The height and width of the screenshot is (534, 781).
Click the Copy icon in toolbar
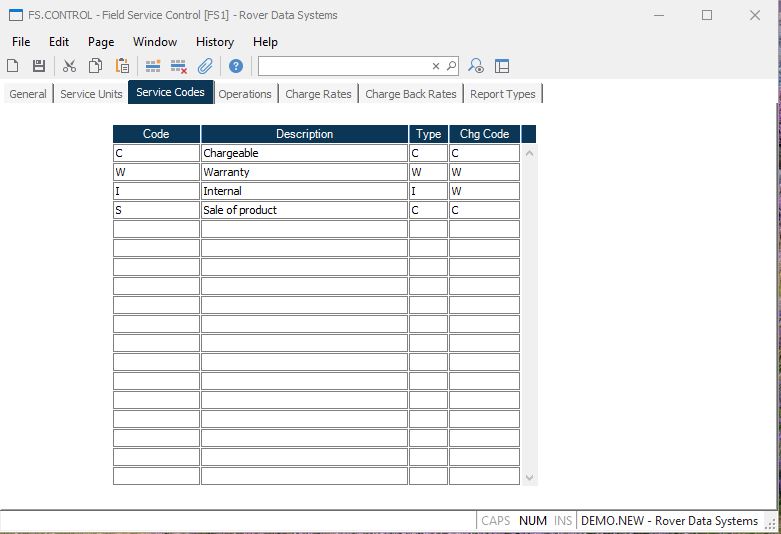tap(95, 66)
